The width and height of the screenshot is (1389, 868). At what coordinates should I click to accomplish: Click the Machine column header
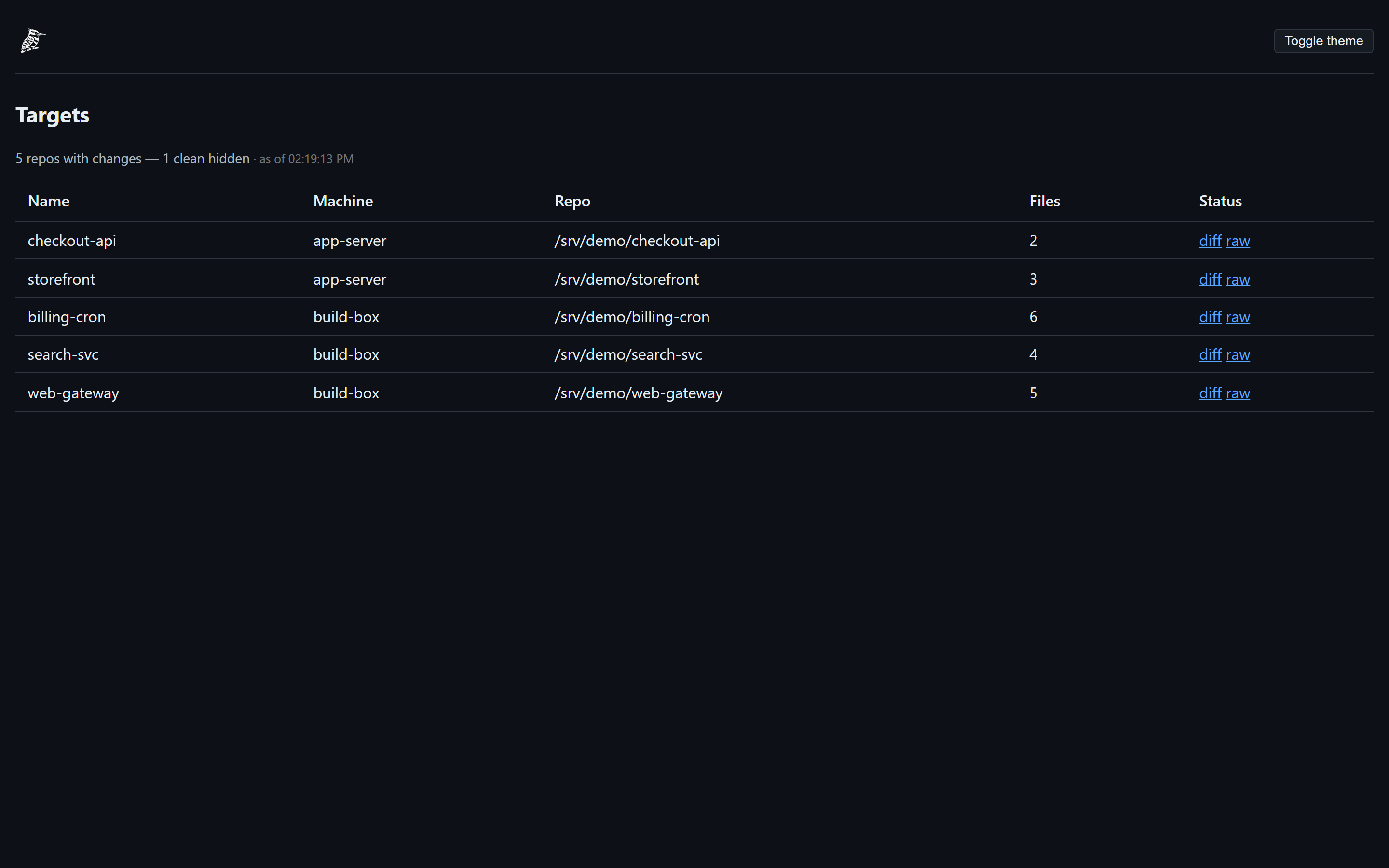[x=343, y=201]
